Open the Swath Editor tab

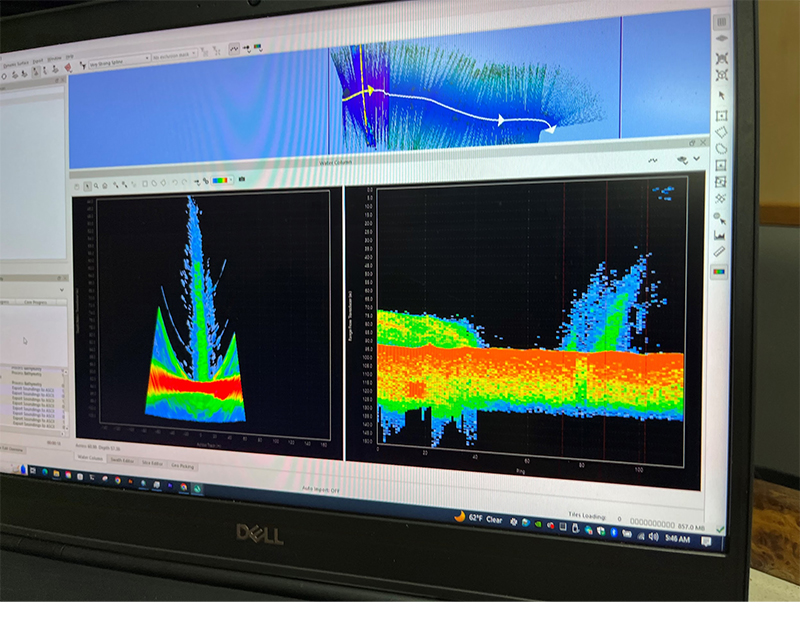click(122, 460)
